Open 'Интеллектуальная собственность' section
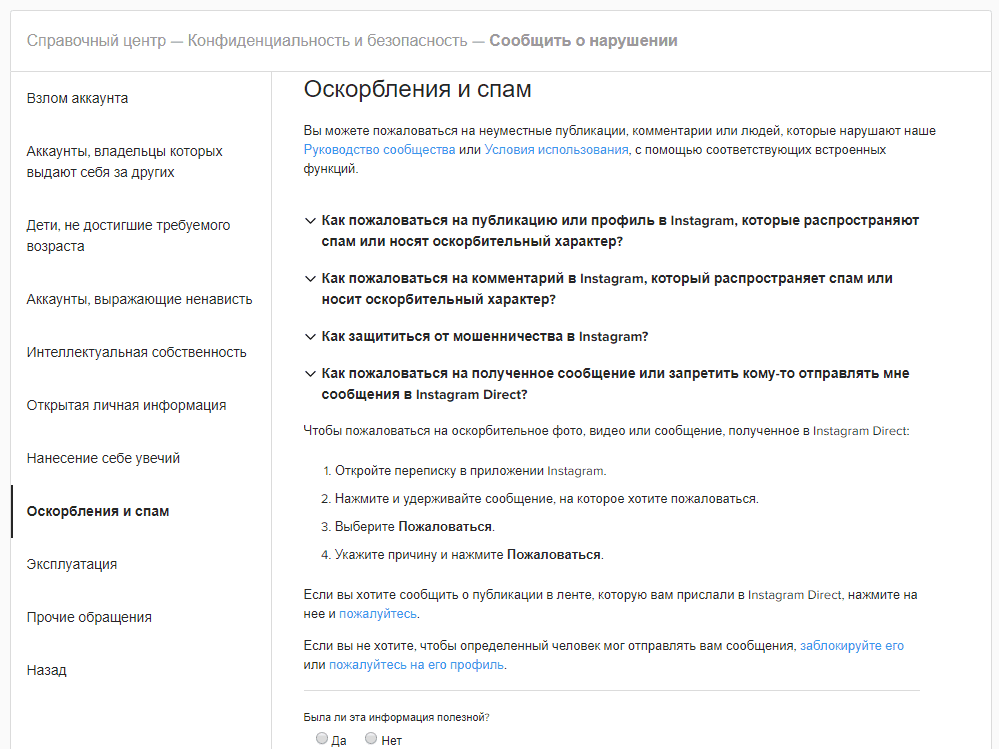This screenshot has height=749, width=999. coord(136,352)
